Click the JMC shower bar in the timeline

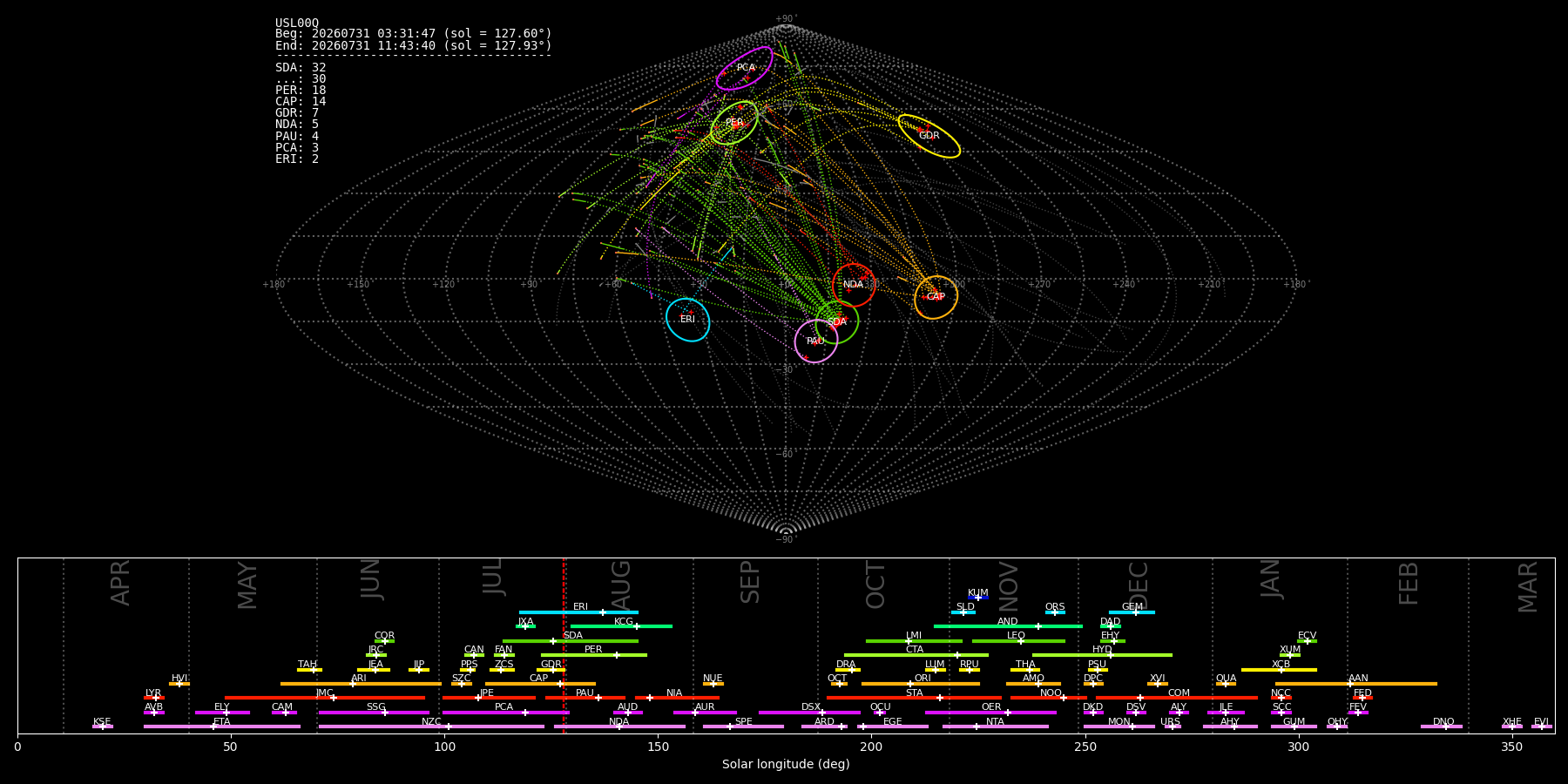coord(325,698)
